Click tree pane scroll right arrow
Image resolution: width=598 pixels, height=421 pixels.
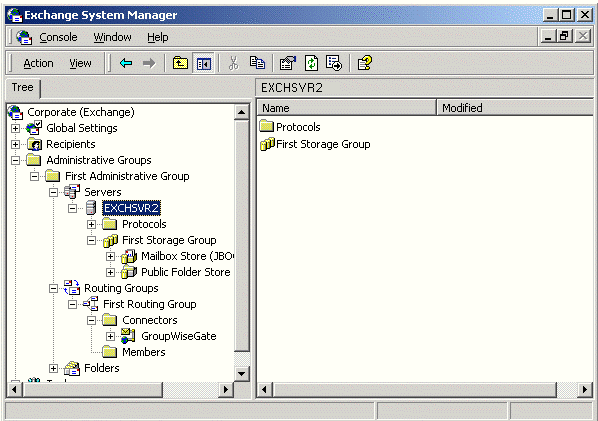(226, 389)
